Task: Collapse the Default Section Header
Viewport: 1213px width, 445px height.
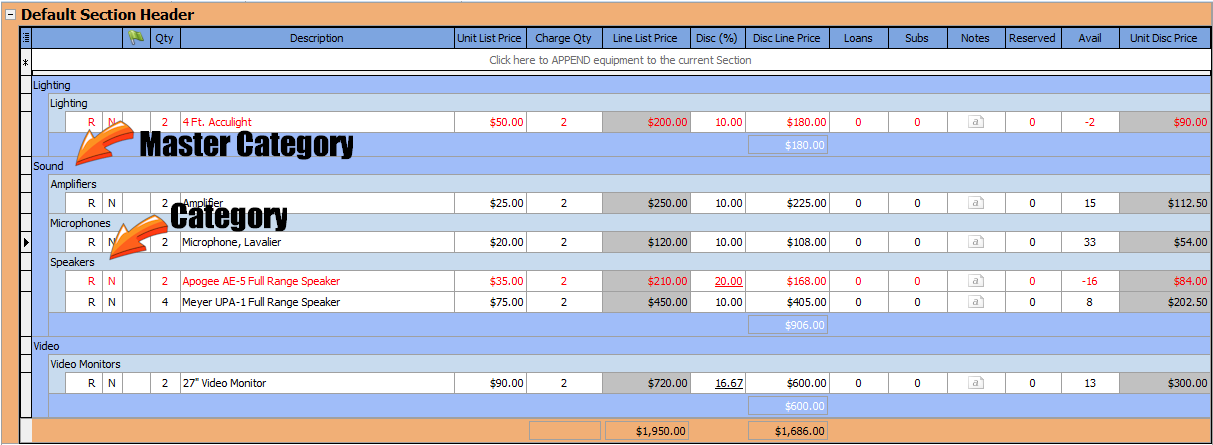Action: click(x=11, y=15)
